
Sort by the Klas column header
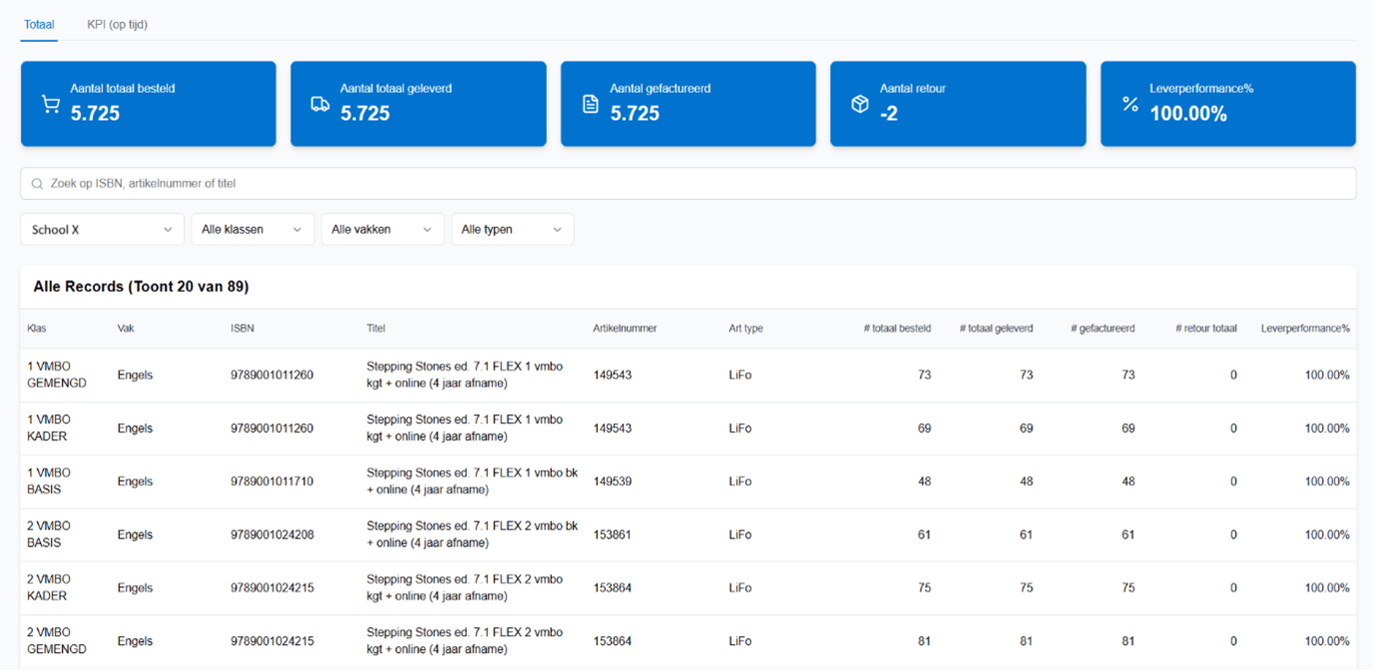[x=37, y=328]
